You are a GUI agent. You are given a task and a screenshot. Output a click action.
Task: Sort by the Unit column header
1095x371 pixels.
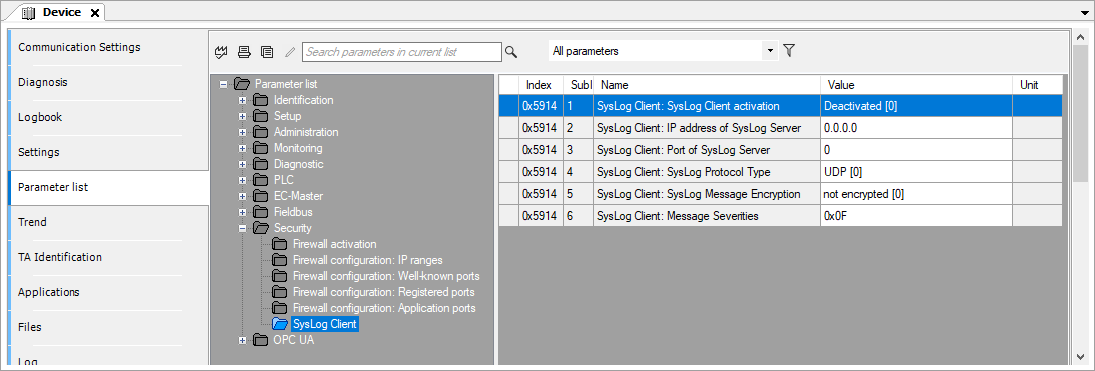1037,85
